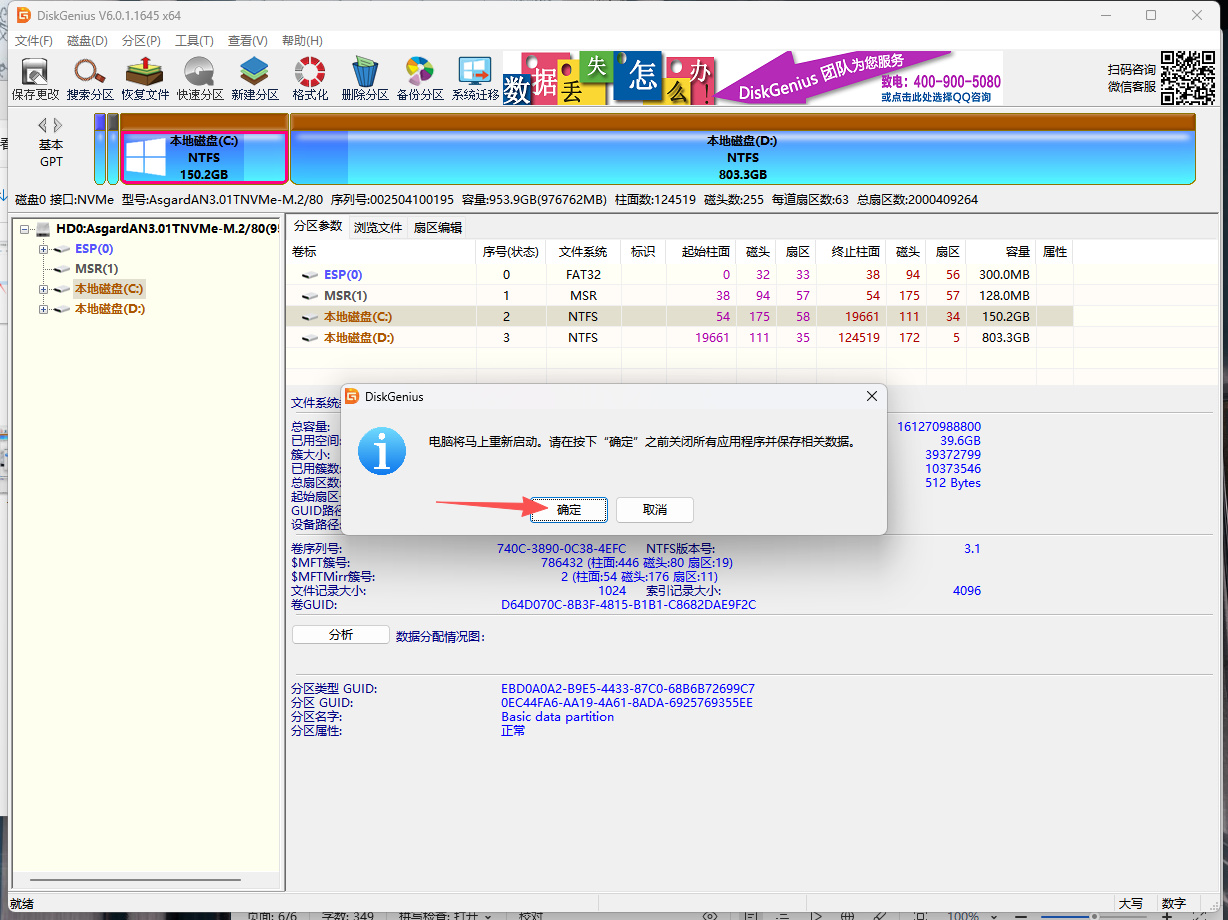Open the 文件(F) menu
Screen dimensions: 1228x920
[34, 41]
